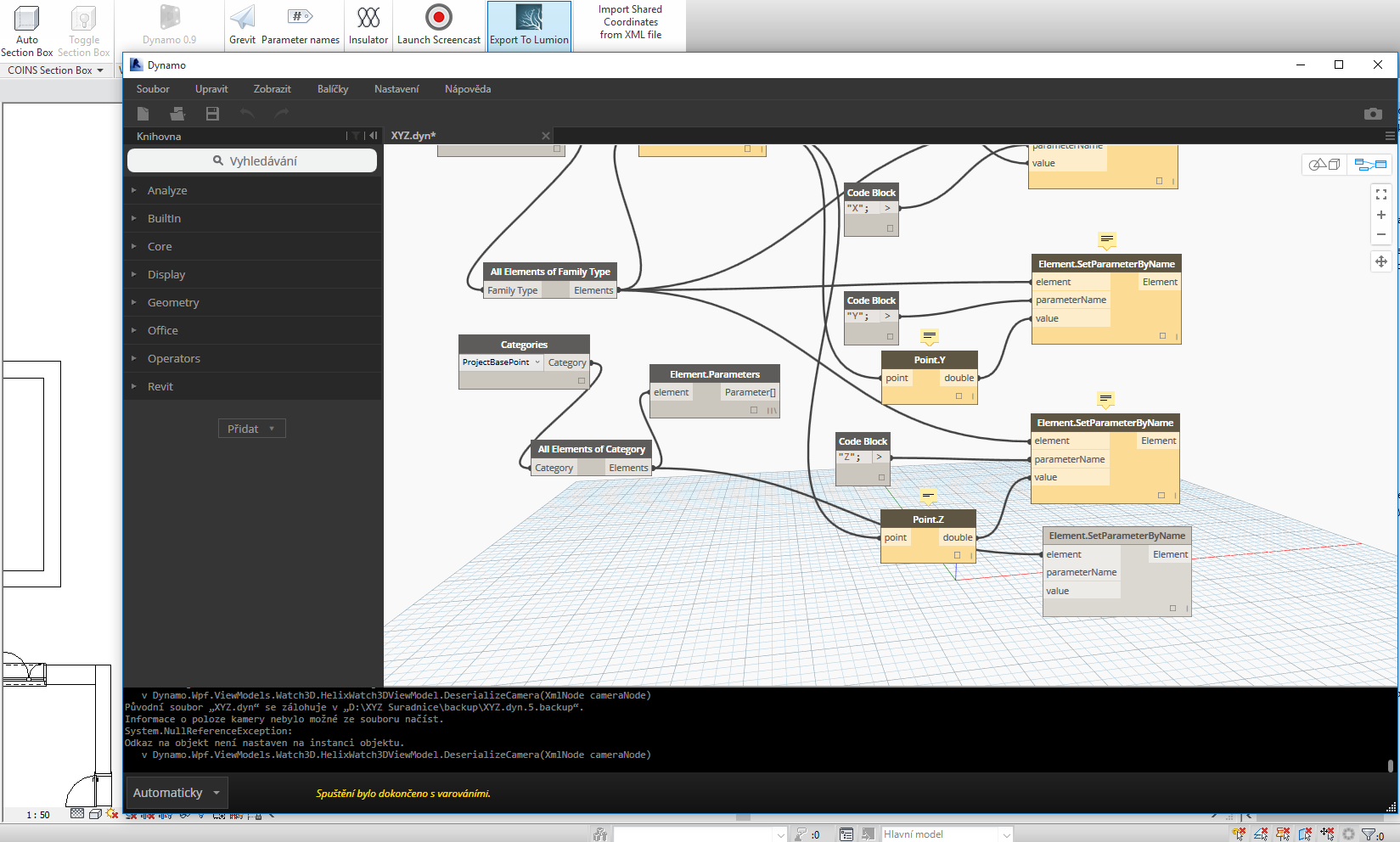Click the zoom to fit icon
1400x842 pixels.
click(1380, 194)
